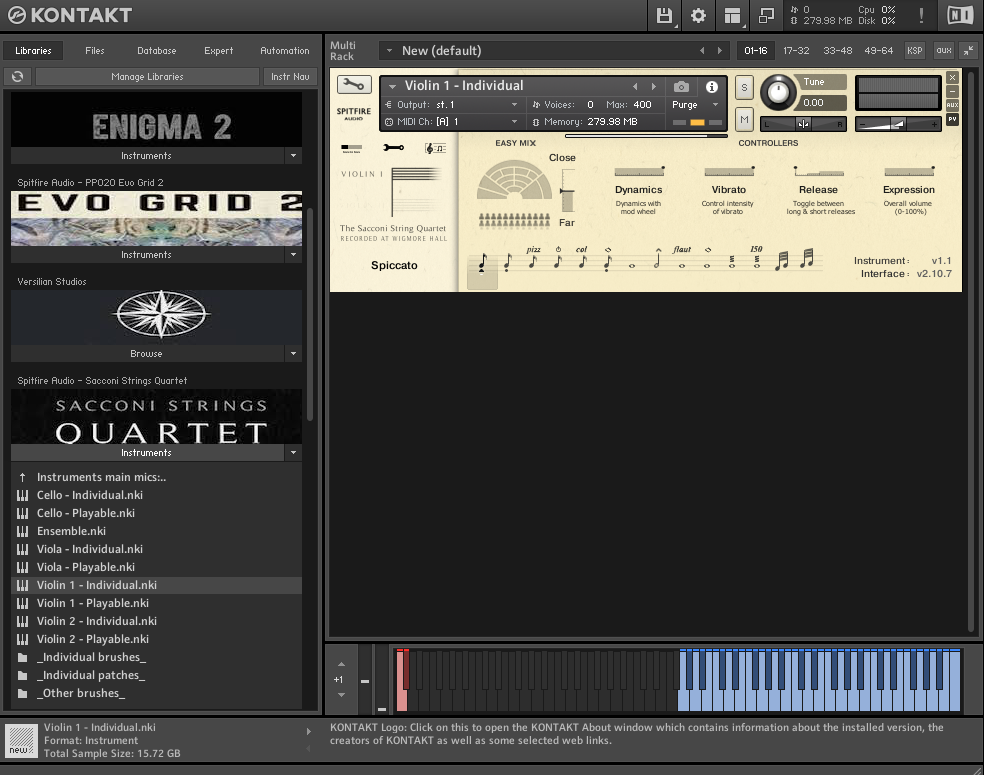The height and width of the screenshot is (775, 984).
Task: Click the Versilian Studios Browse button
Action: coord(147,354)
